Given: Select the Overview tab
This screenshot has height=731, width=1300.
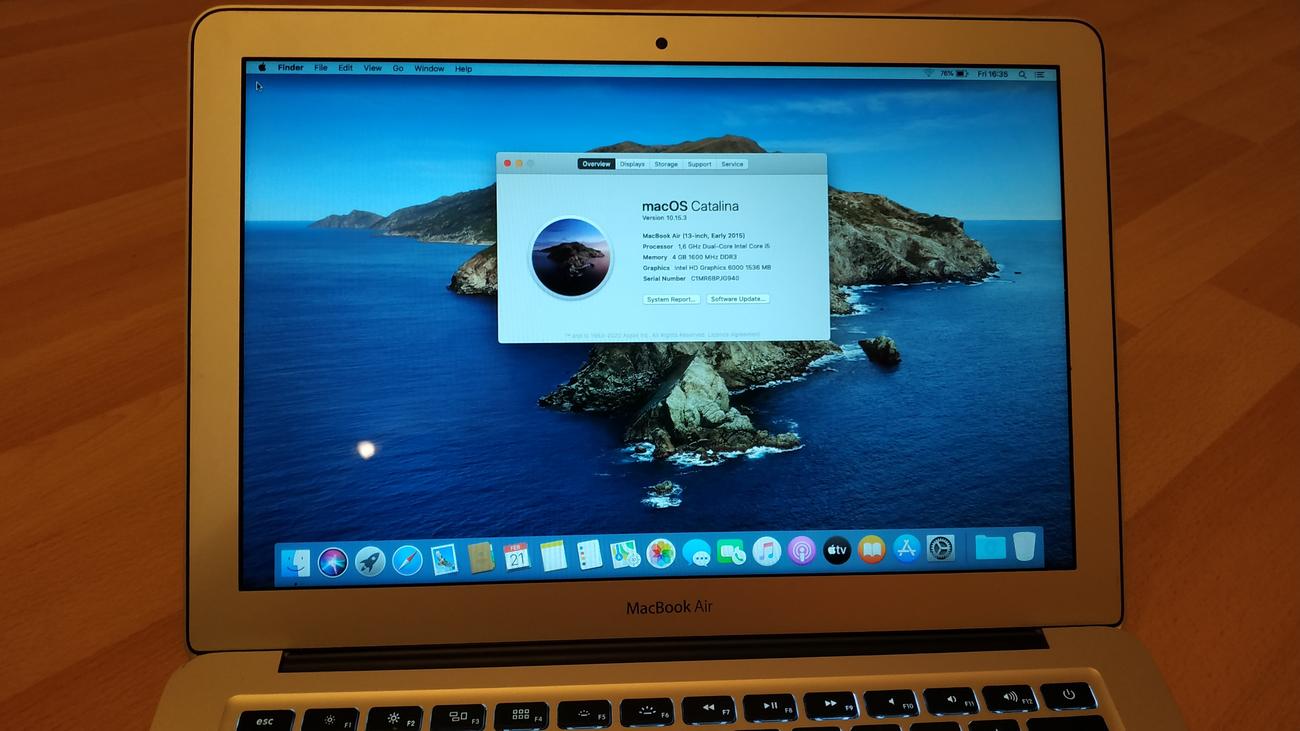Looking at the screenshot, I should [596, 164].
